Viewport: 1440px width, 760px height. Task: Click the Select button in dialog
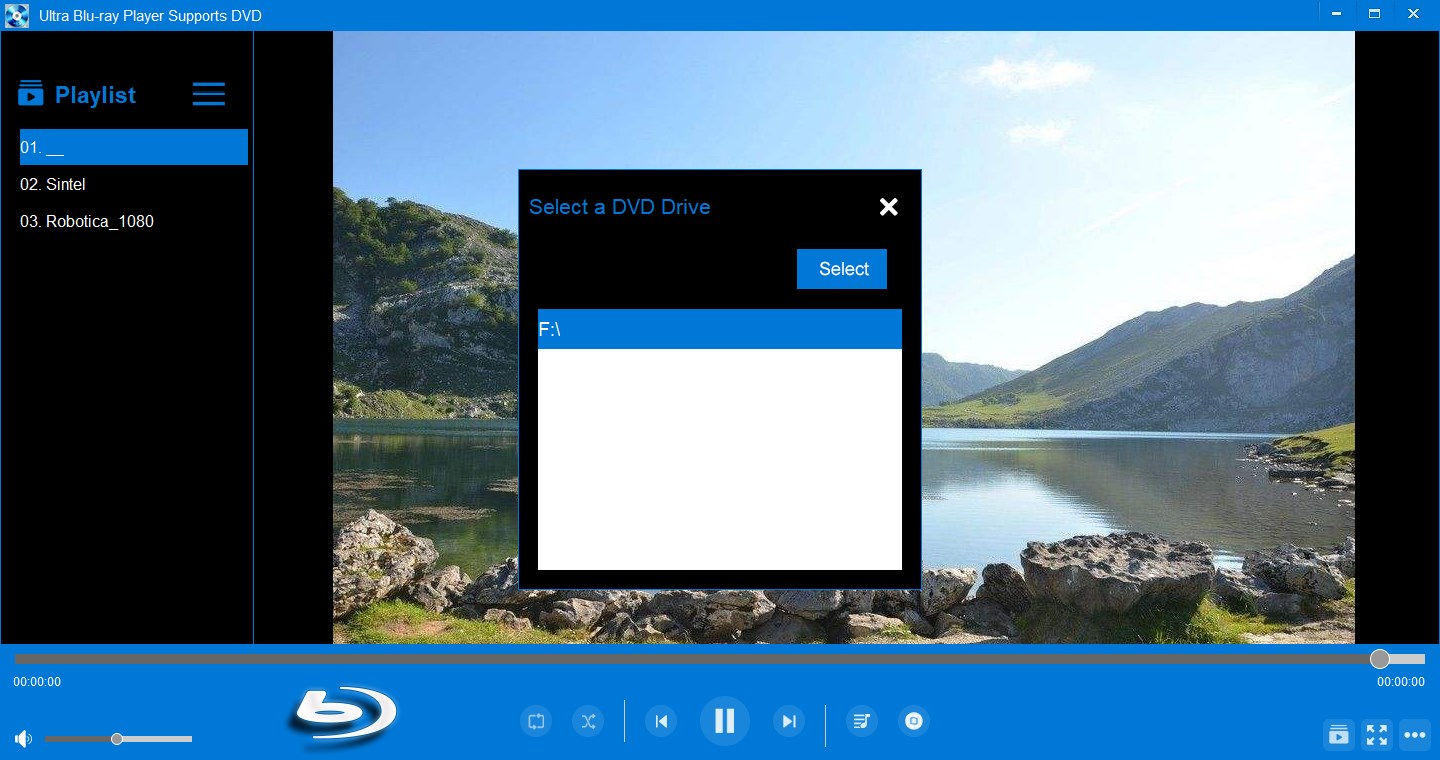tap(842, 269)
